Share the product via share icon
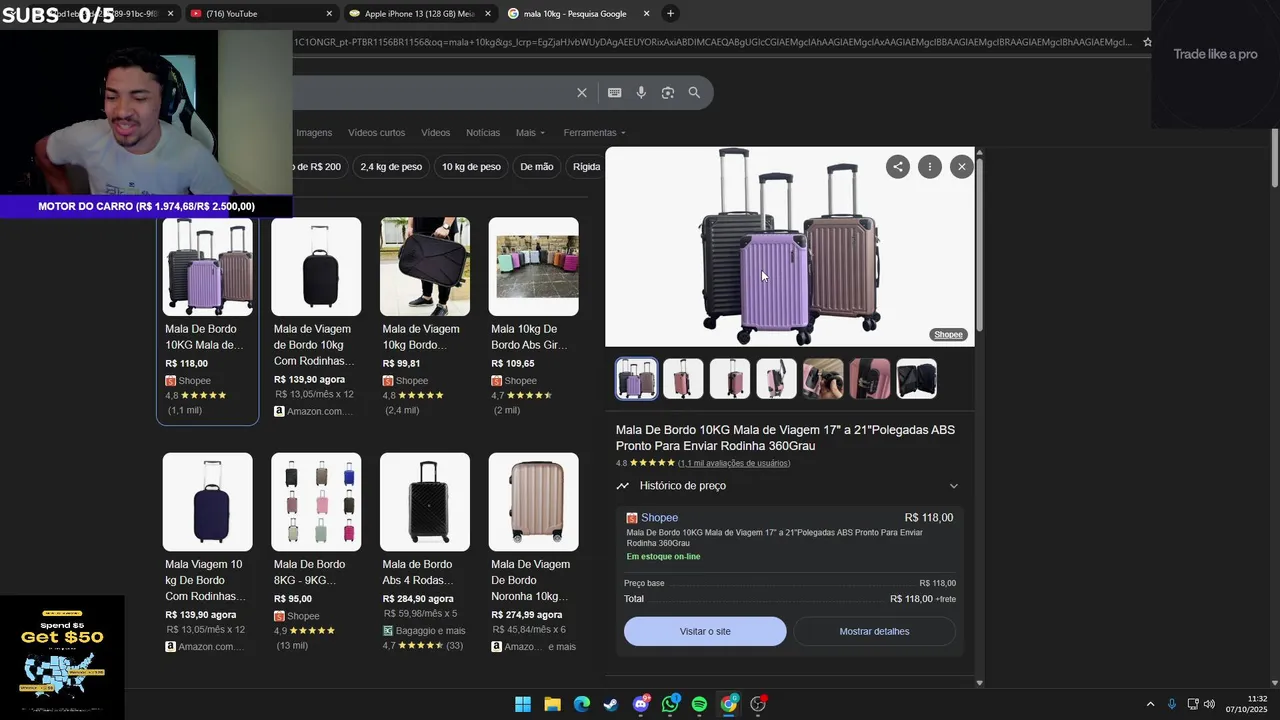This screenshot has height=720, width=1280. 898,167
